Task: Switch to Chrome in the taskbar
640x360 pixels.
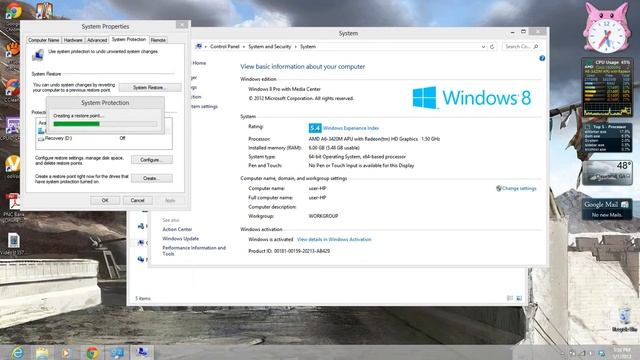Action: pyautogui.click(x=92, y=352)
